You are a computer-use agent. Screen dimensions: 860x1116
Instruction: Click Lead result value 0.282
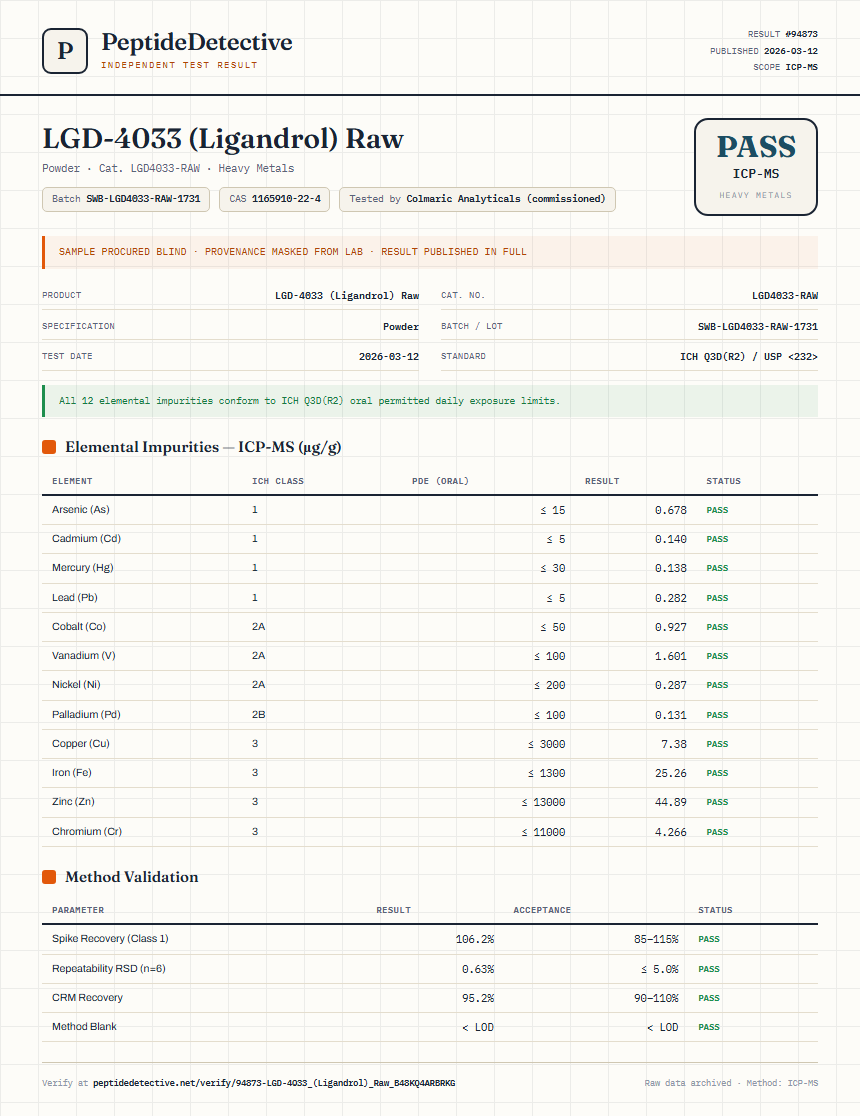click(671, 599)
